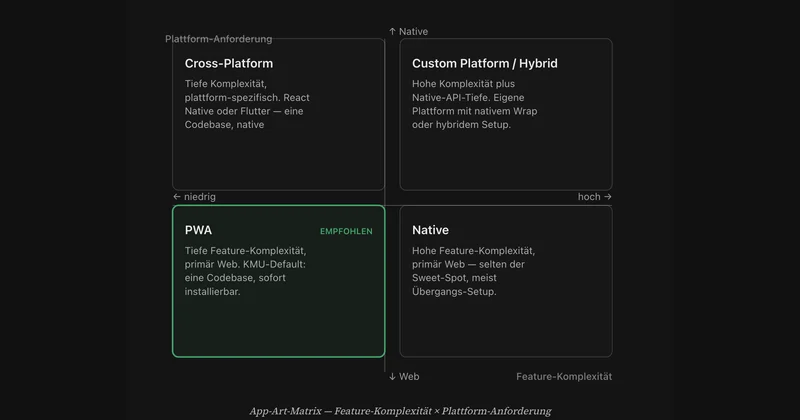Click the hoch axis label

[594, 196]
